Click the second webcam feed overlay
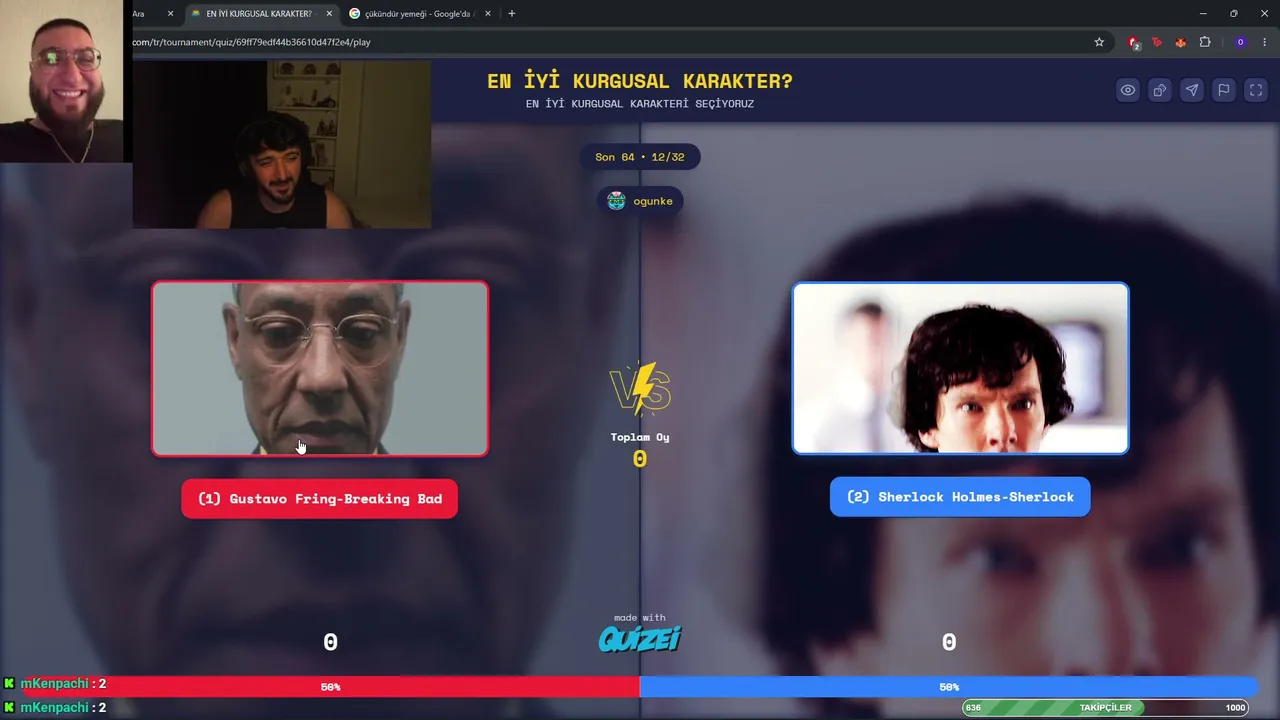 point(282,145)
